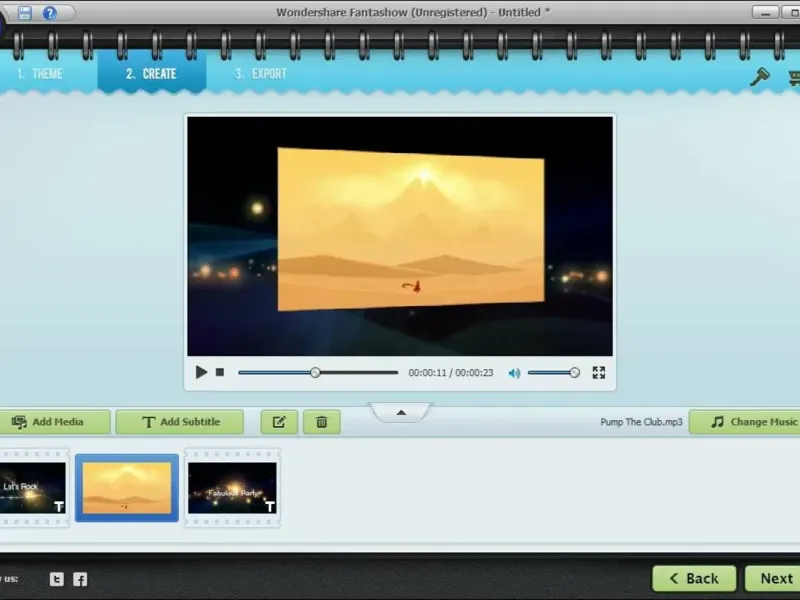Go to the 3. Export step
This screenshot has width=800, height=600.
[261, 74]
